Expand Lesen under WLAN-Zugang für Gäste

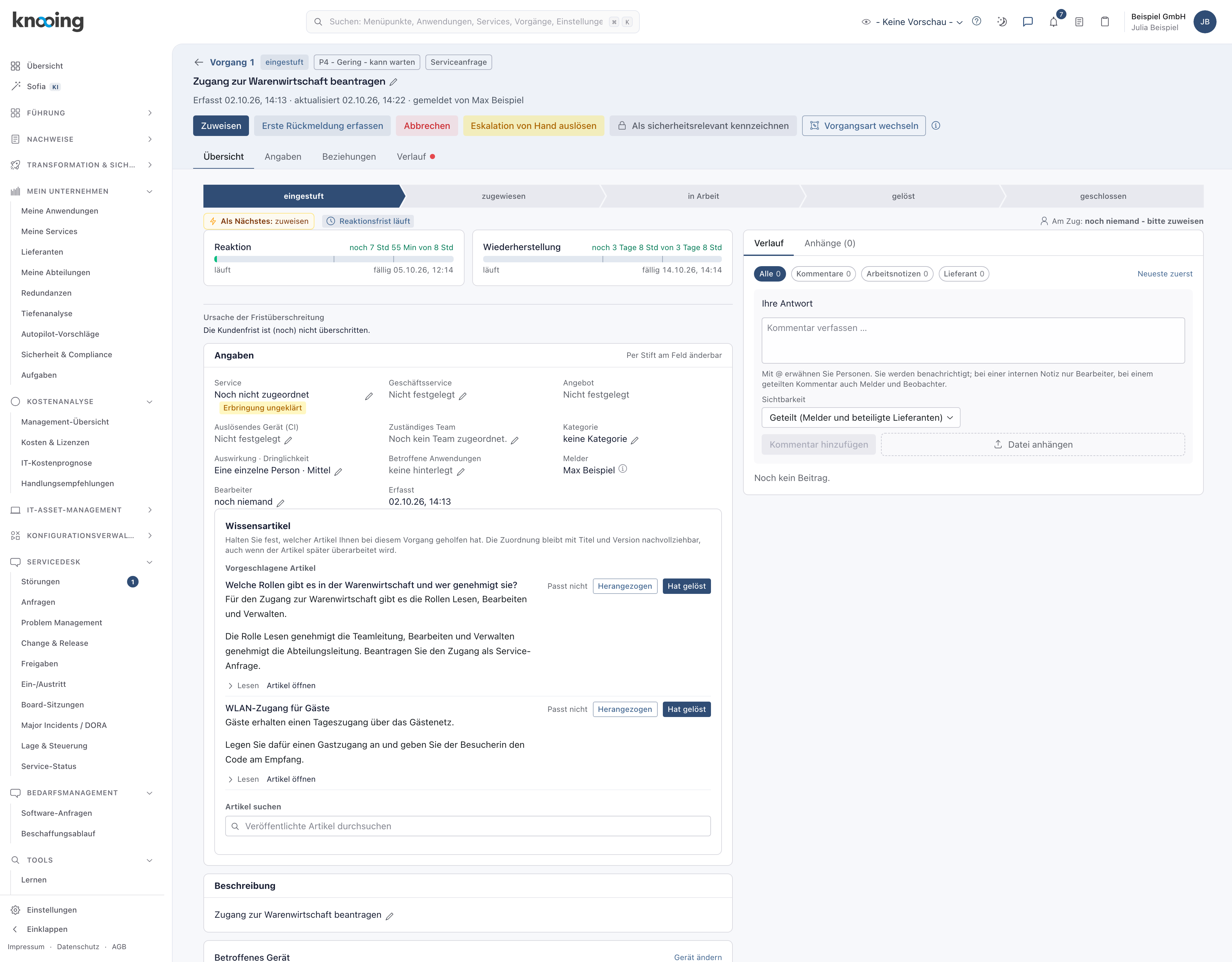[243, 779]
